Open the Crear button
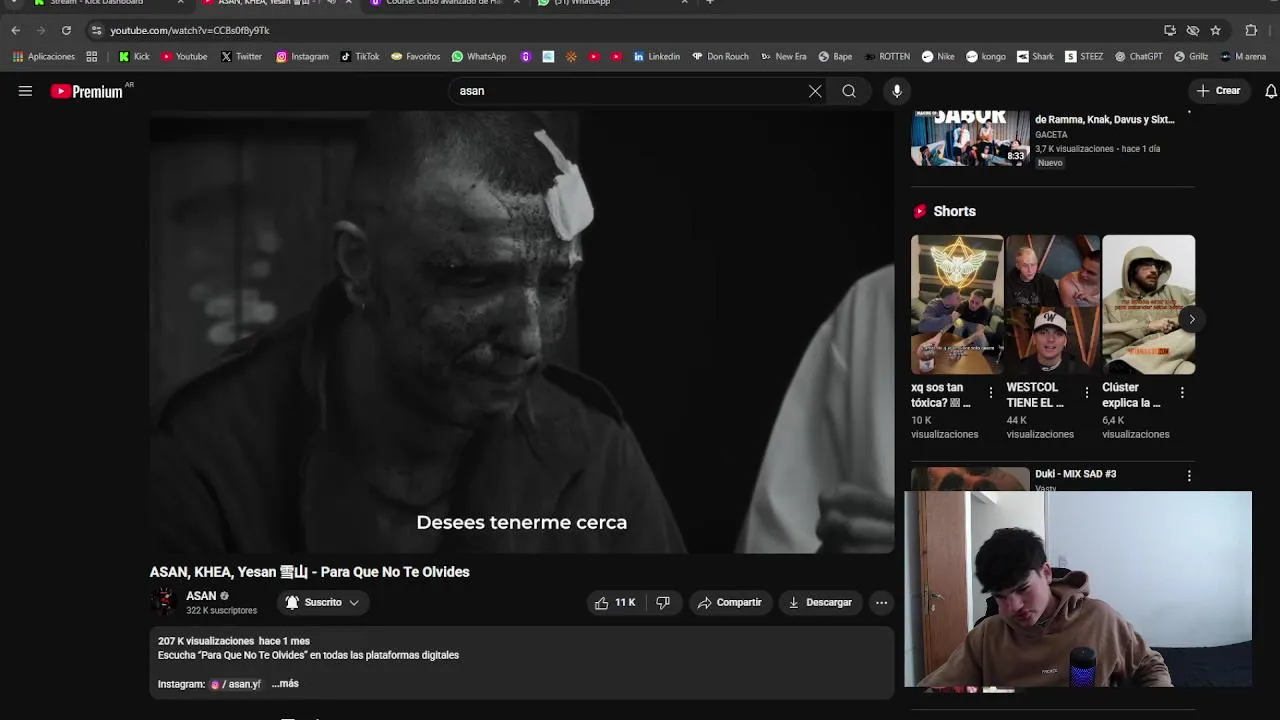Screen dimensions: 1280x720 click(x=1218, y=91)
